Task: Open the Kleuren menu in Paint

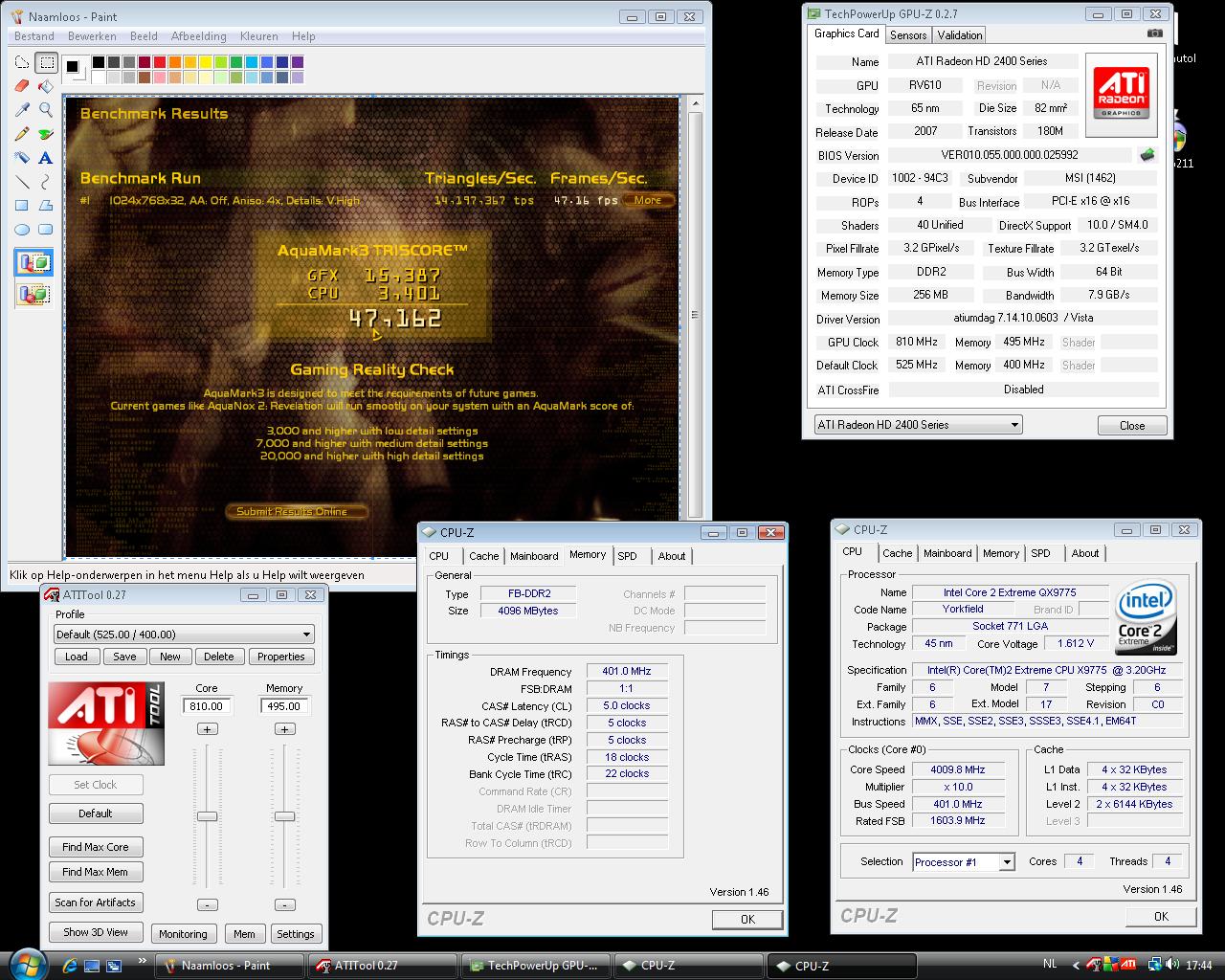Action: click(x=259, y=36)
